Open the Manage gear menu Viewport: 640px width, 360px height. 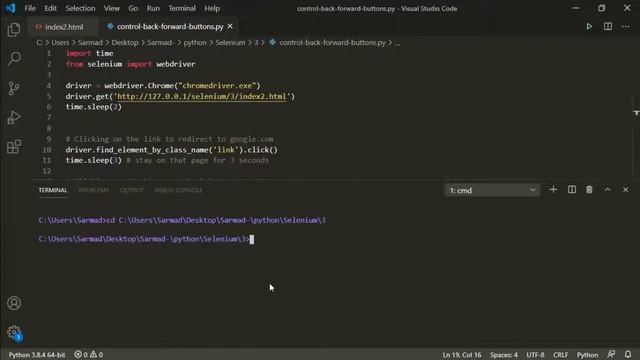[14, 332]
